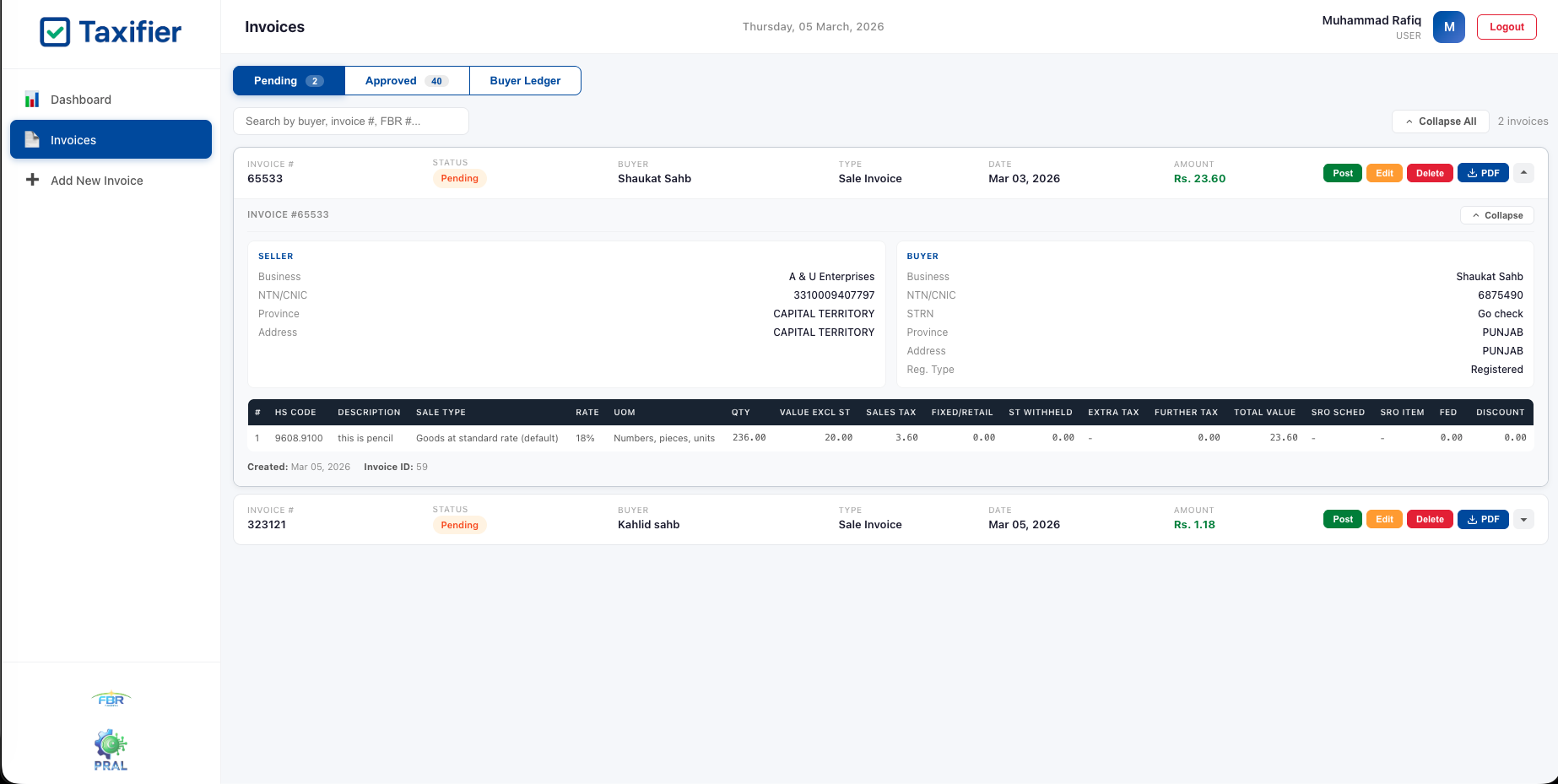Click the Taxifier checkmark logo
1558x784 pixels.
click(55, 31)
